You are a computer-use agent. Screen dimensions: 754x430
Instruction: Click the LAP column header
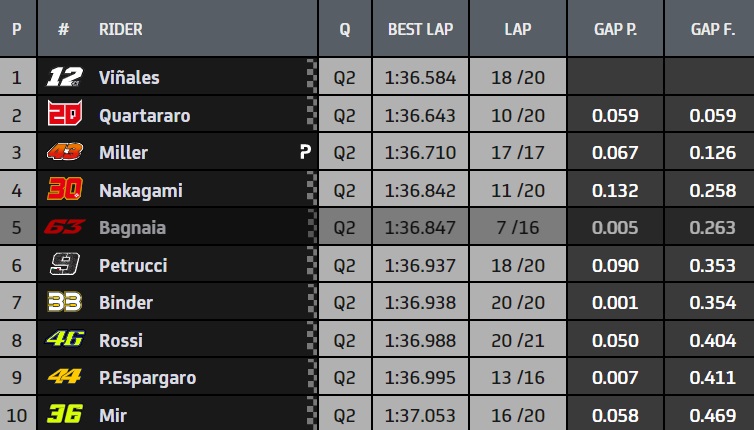pos(517,29)
